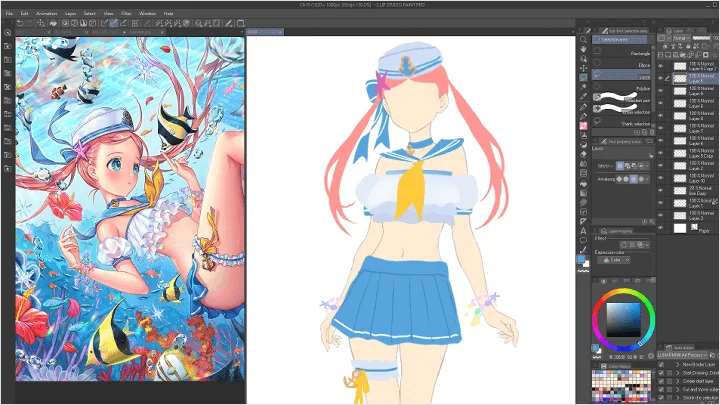The height and width of the screenshot is (405, 720).
Task: Expand the New Border Layer action
Action: coord(677,365)
